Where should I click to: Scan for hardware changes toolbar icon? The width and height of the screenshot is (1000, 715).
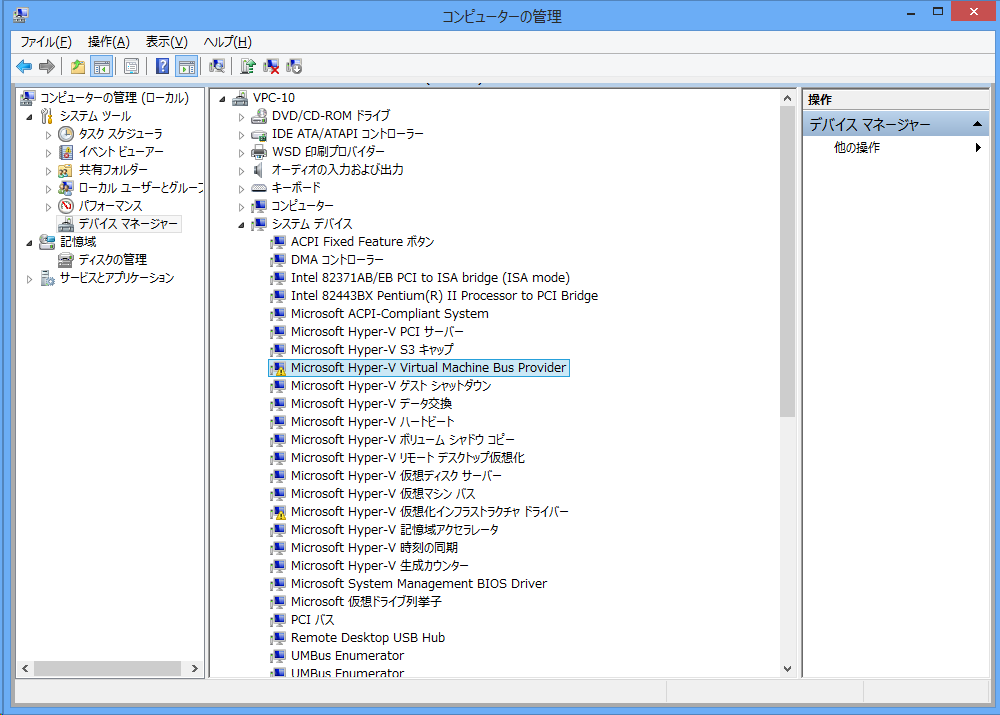pos(217,66)
